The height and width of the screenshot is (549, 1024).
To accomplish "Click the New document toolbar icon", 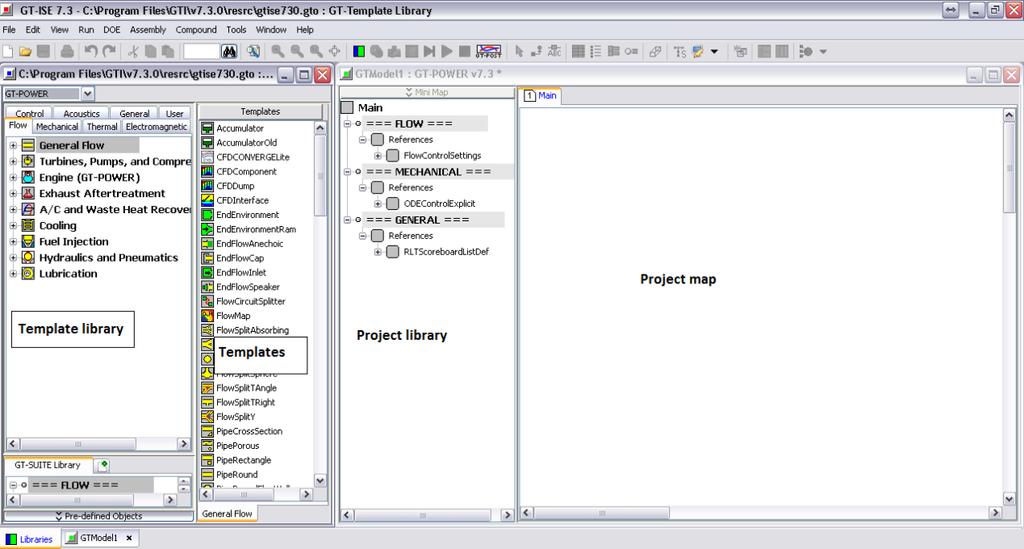I will pos(8,51).
